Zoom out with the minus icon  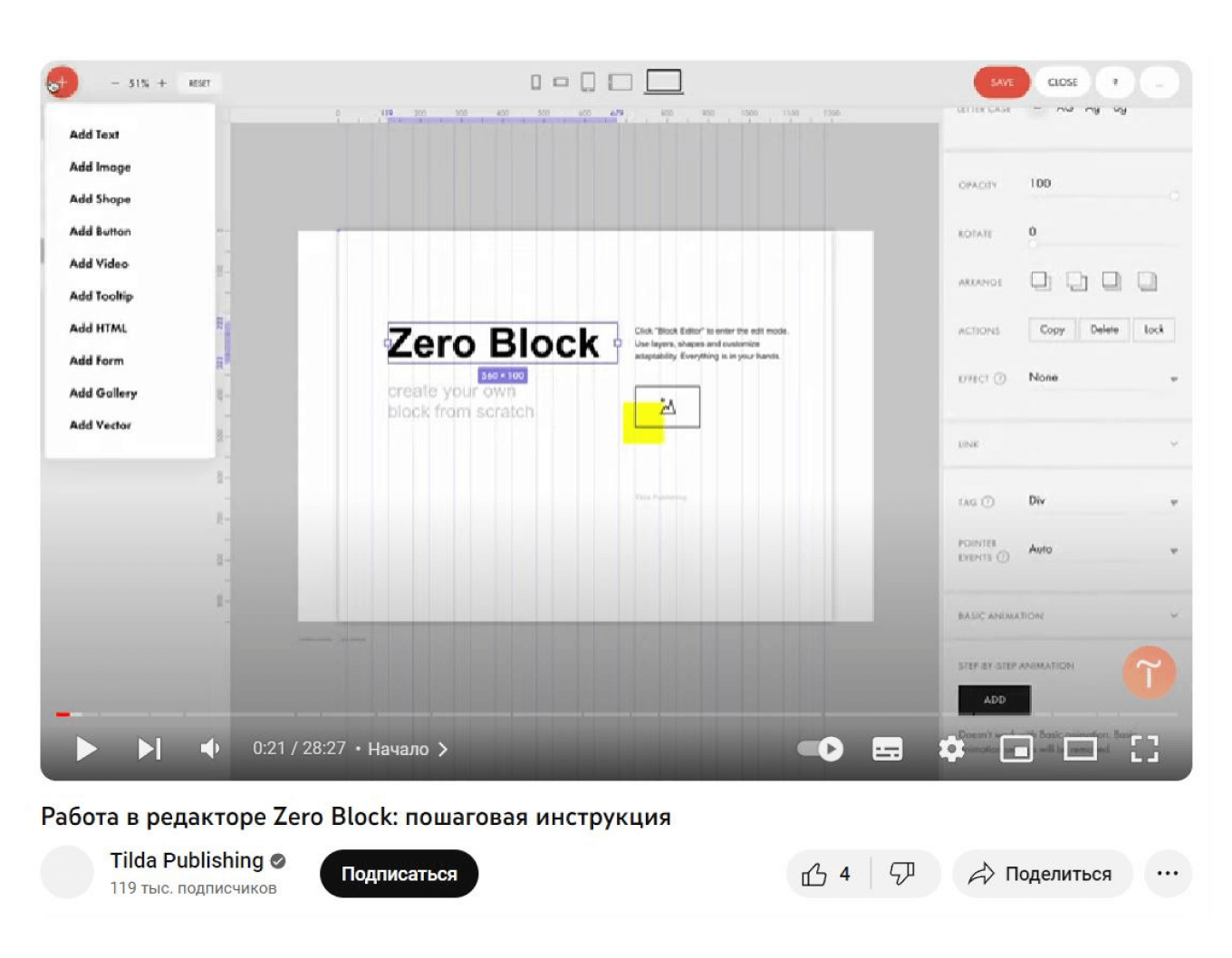(115, 83)
